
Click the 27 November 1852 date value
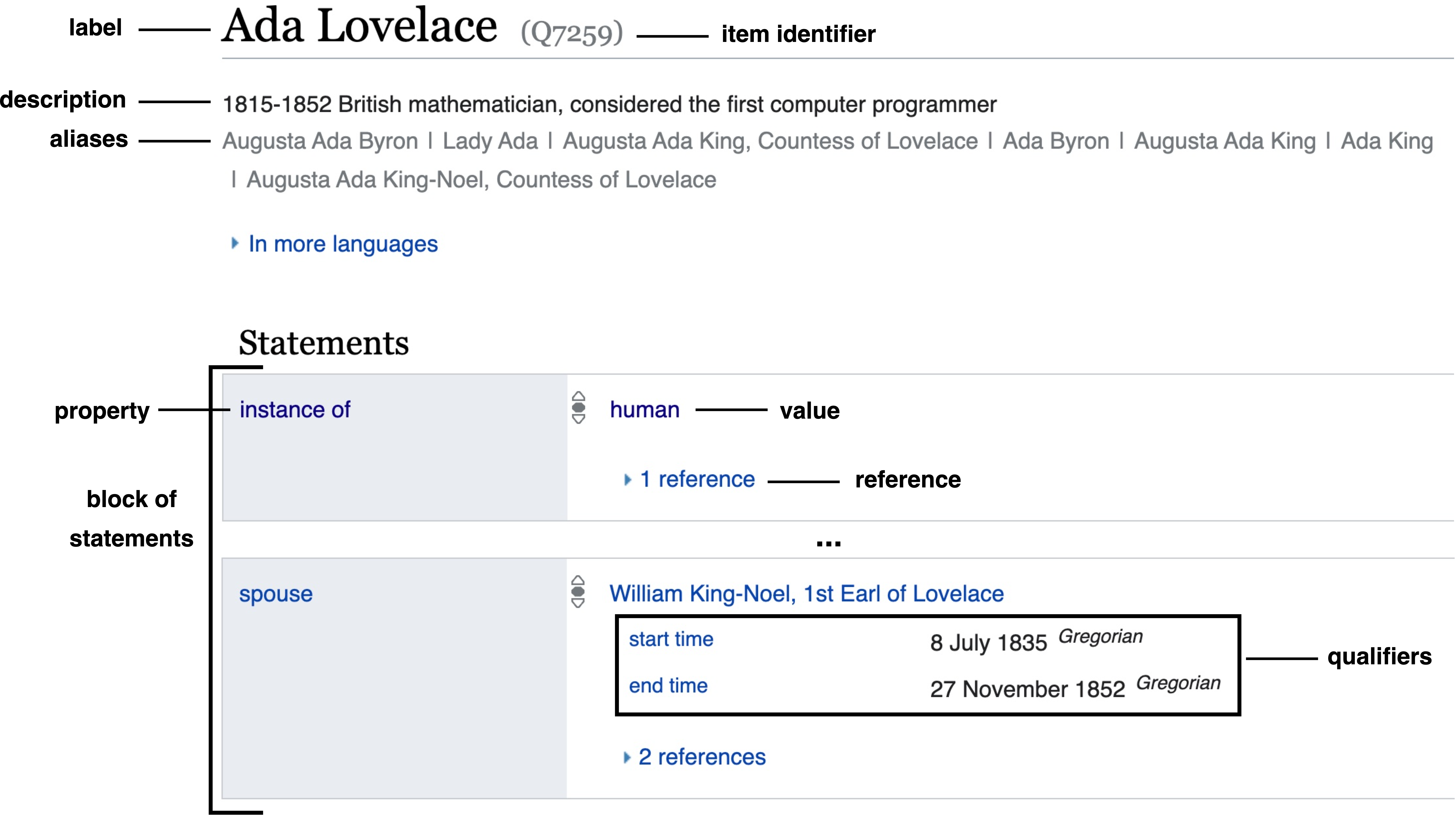click(1027, 689)
